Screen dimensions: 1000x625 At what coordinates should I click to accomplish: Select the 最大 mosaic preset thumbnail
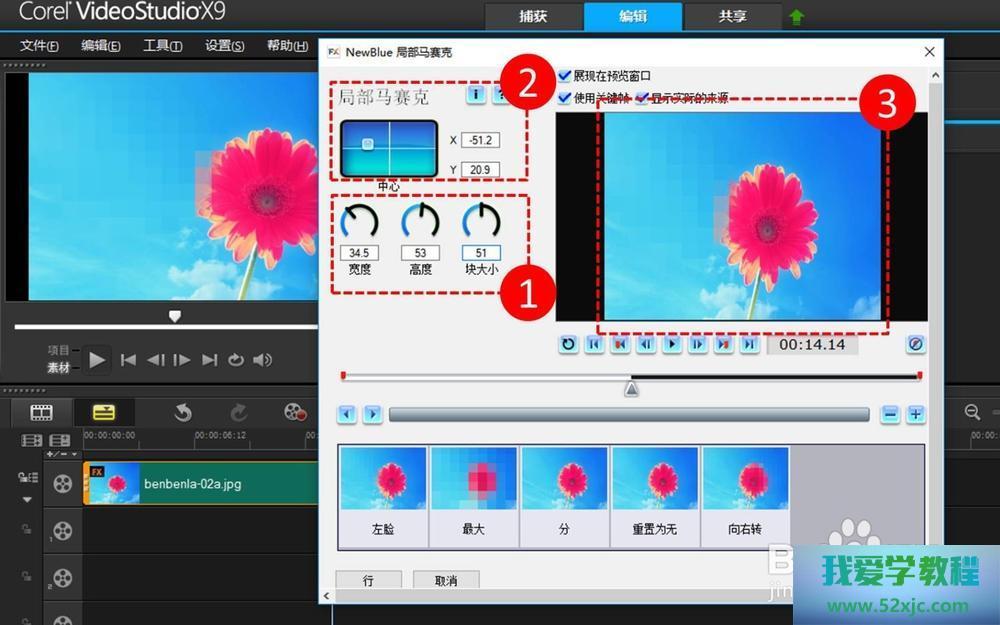pyautogui.click(x=474, y=490)
